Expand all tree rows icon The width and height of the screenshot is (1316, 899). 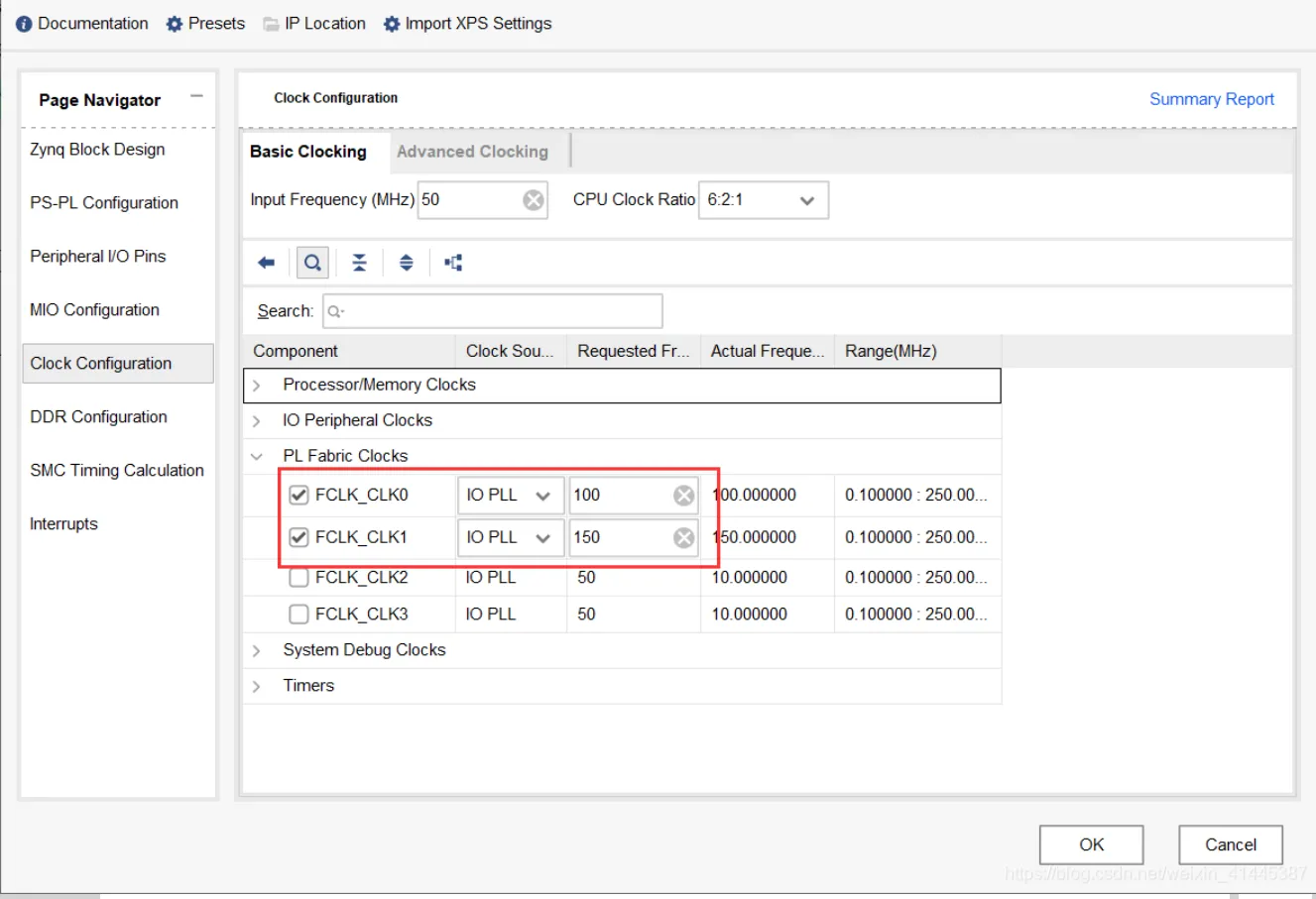[x=407, y=263]
